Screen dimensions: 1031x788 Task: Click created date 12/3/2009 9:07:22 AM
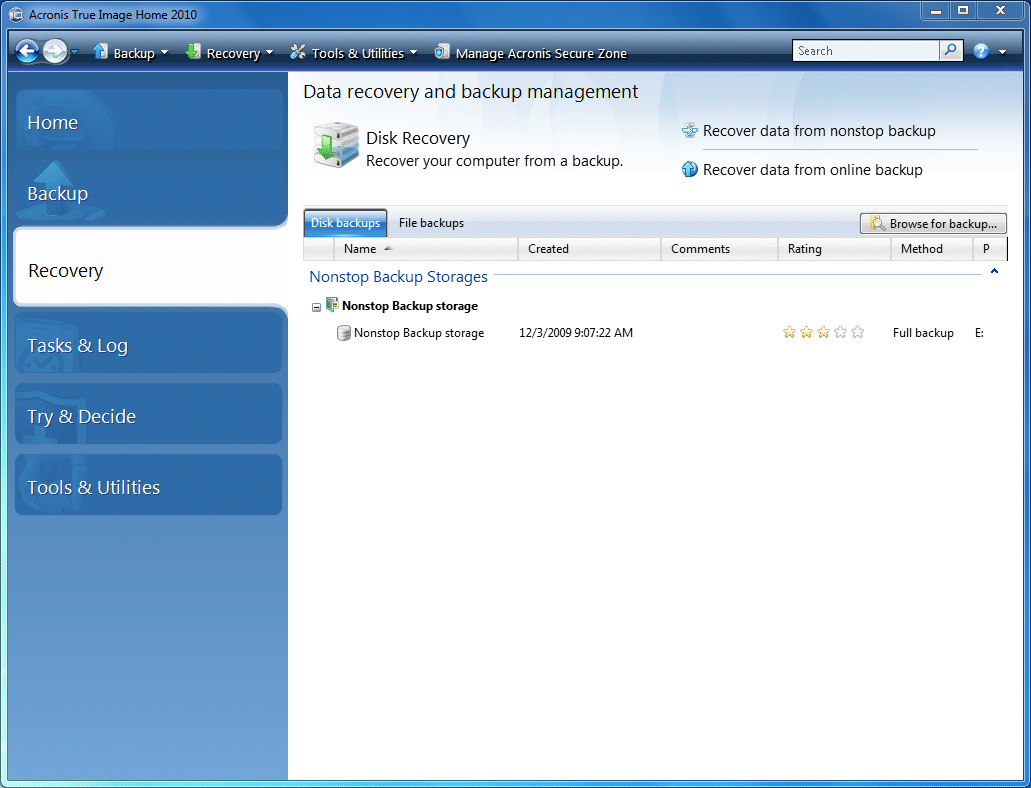(x=576, y=333)
